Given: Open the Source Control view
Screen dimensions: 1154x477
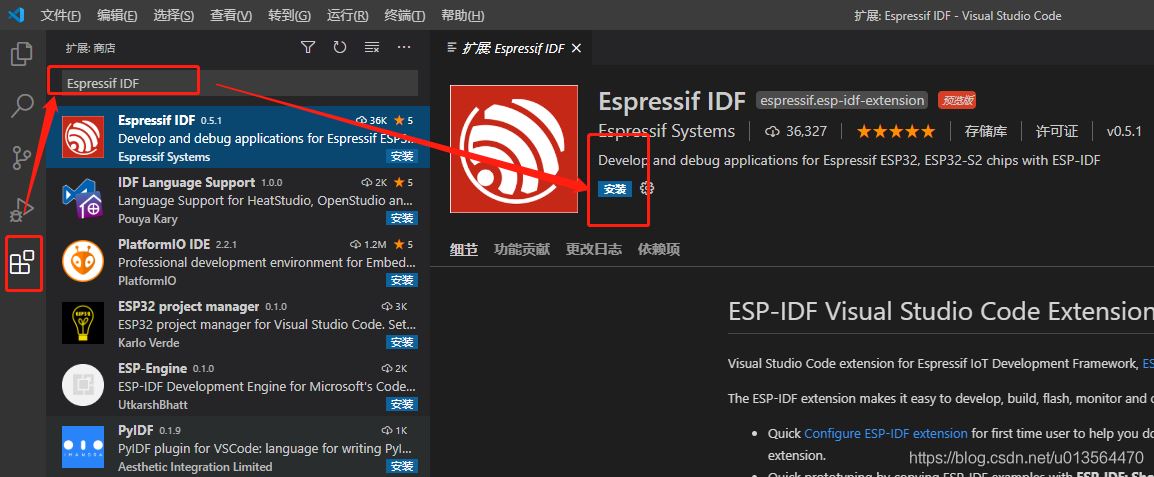Looking at the screenshot, I should tap(22, 158).
